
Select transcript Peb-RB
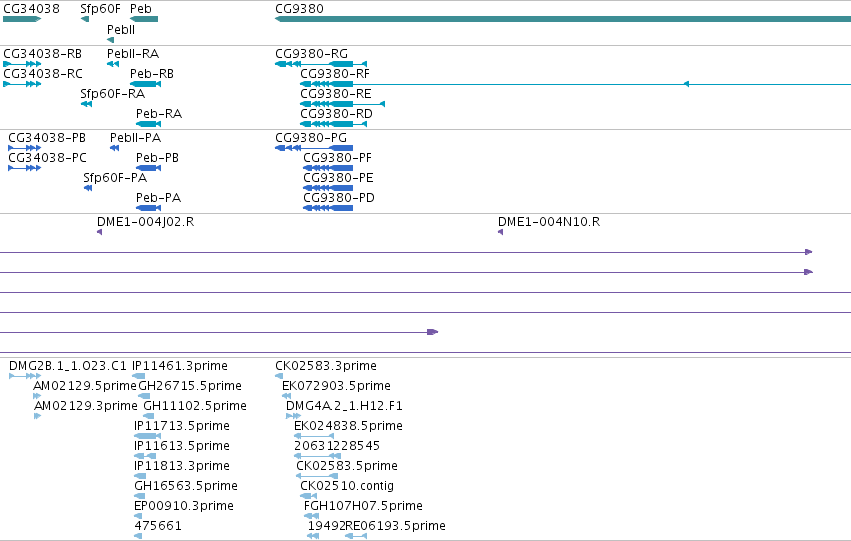152,74
